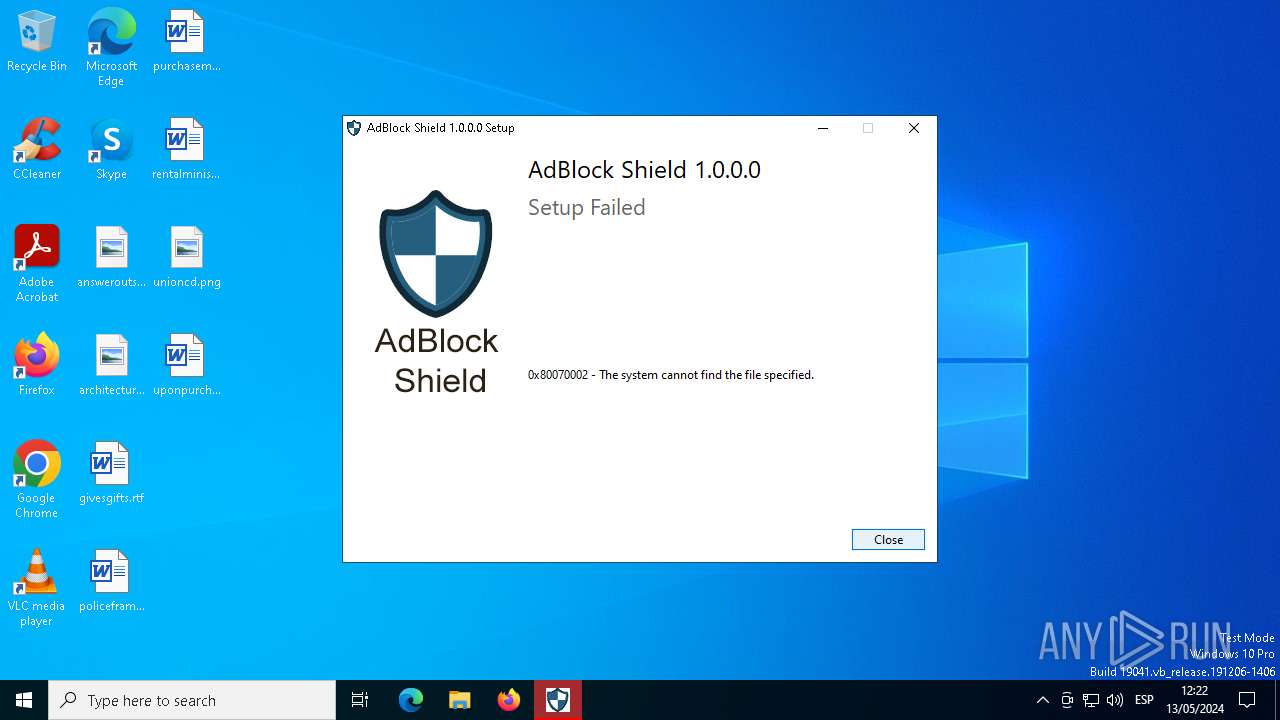
Task: Select the rentalminis... Word document
Action: [x=186, y=150]
